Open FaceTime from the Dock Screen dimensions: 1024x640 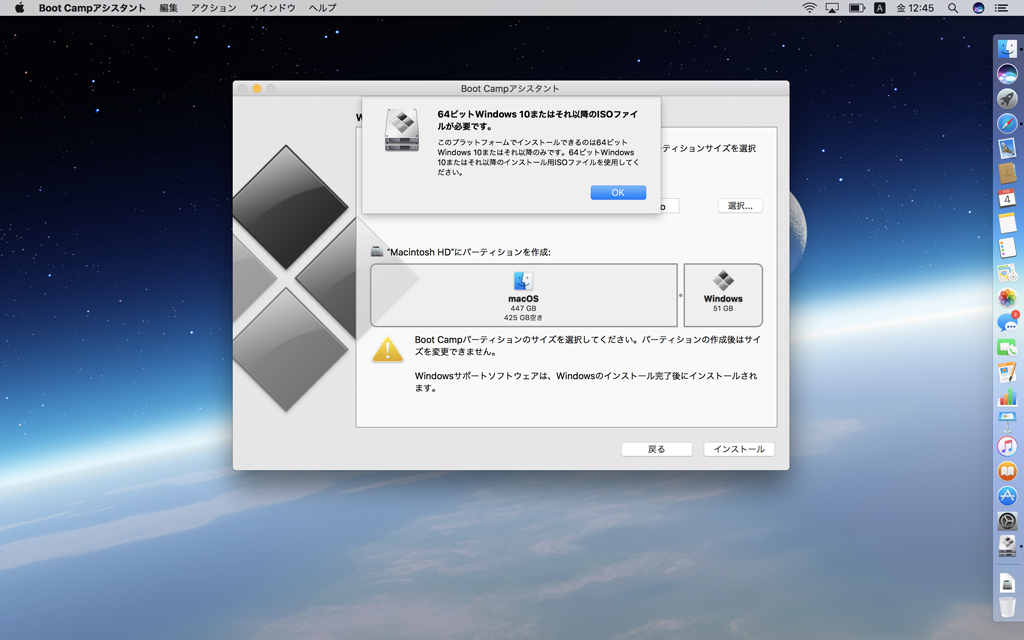pos(1007,347)
